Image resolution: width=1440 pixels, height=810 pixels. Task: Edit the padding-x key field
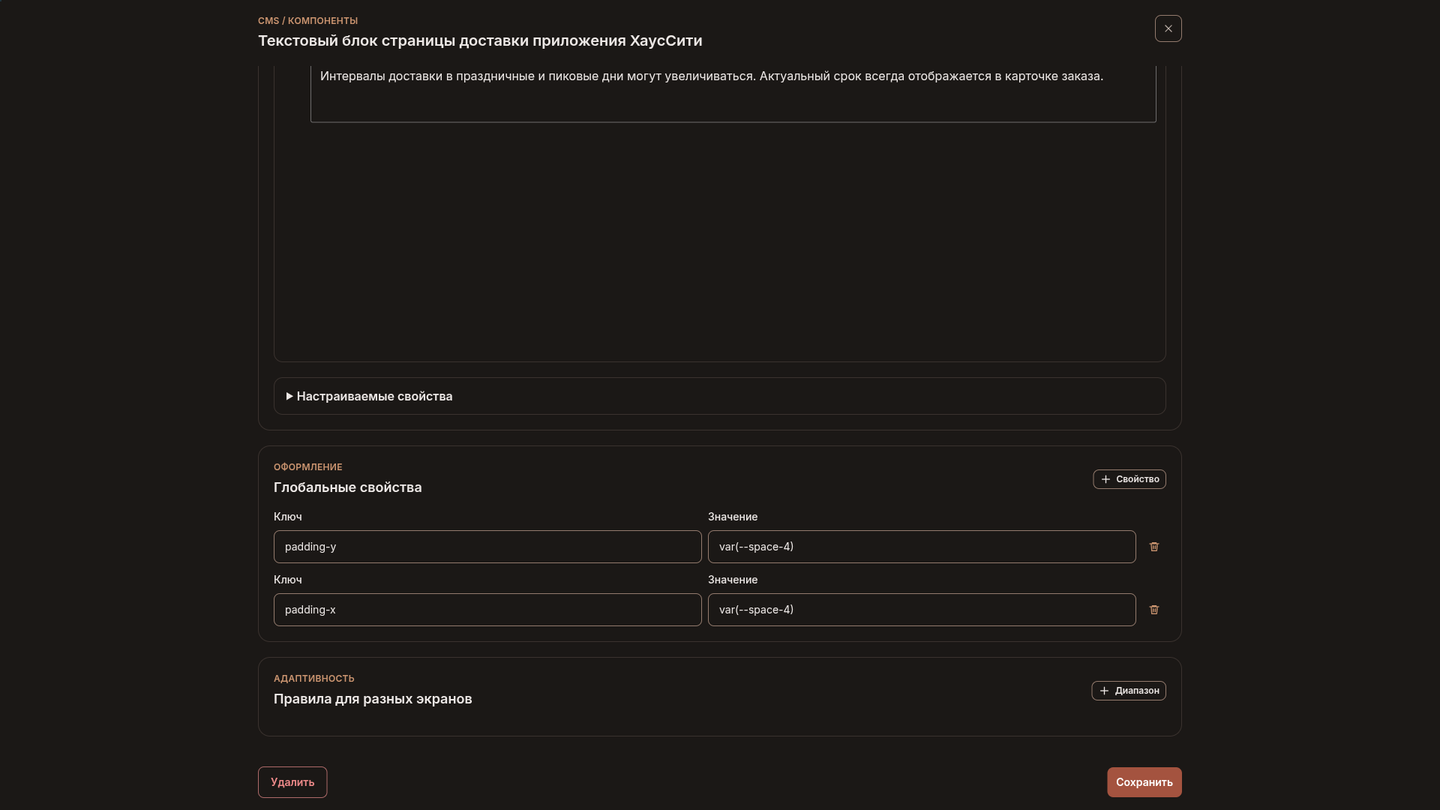pyautogui.click(x=488, y=610)
